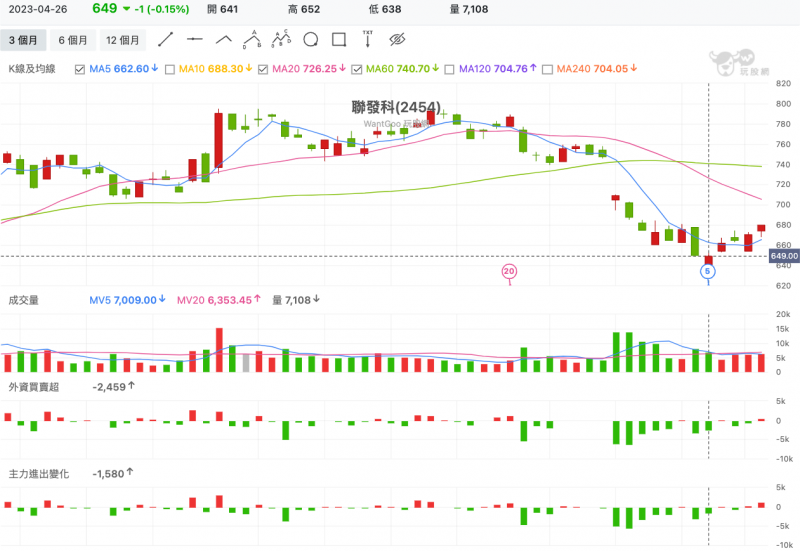The width and height of the screenshot is (800, 551).
Task: Enable the MA10 moving average checkbox
Action: point(169,69)
